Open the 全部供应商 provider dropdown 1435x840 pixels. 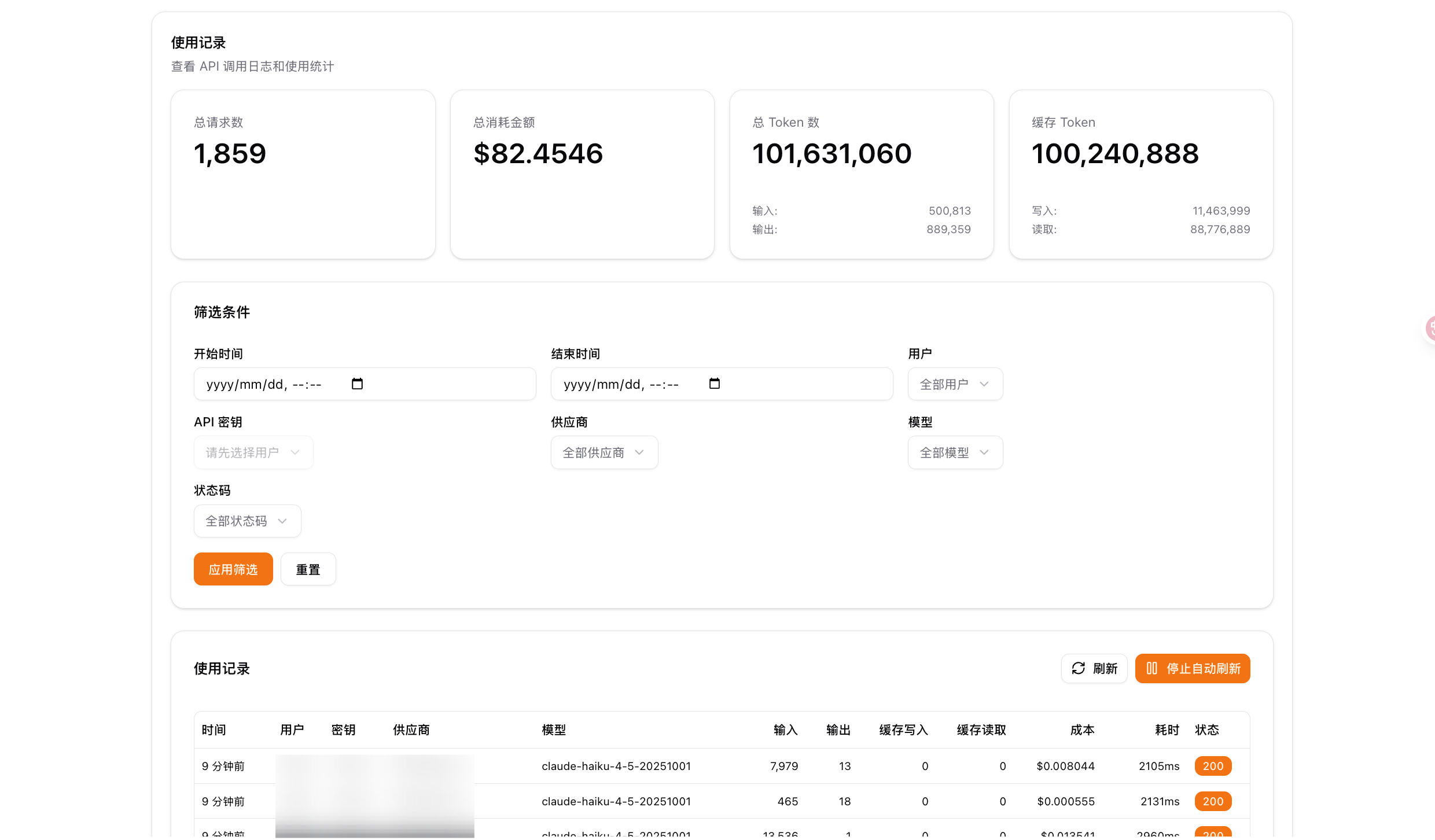pos(604,452)
